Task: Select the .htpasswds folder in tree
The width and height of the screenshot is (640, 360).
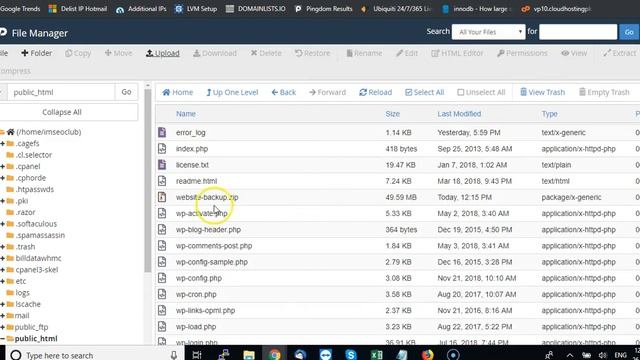Action: click(x=34, y=189)
